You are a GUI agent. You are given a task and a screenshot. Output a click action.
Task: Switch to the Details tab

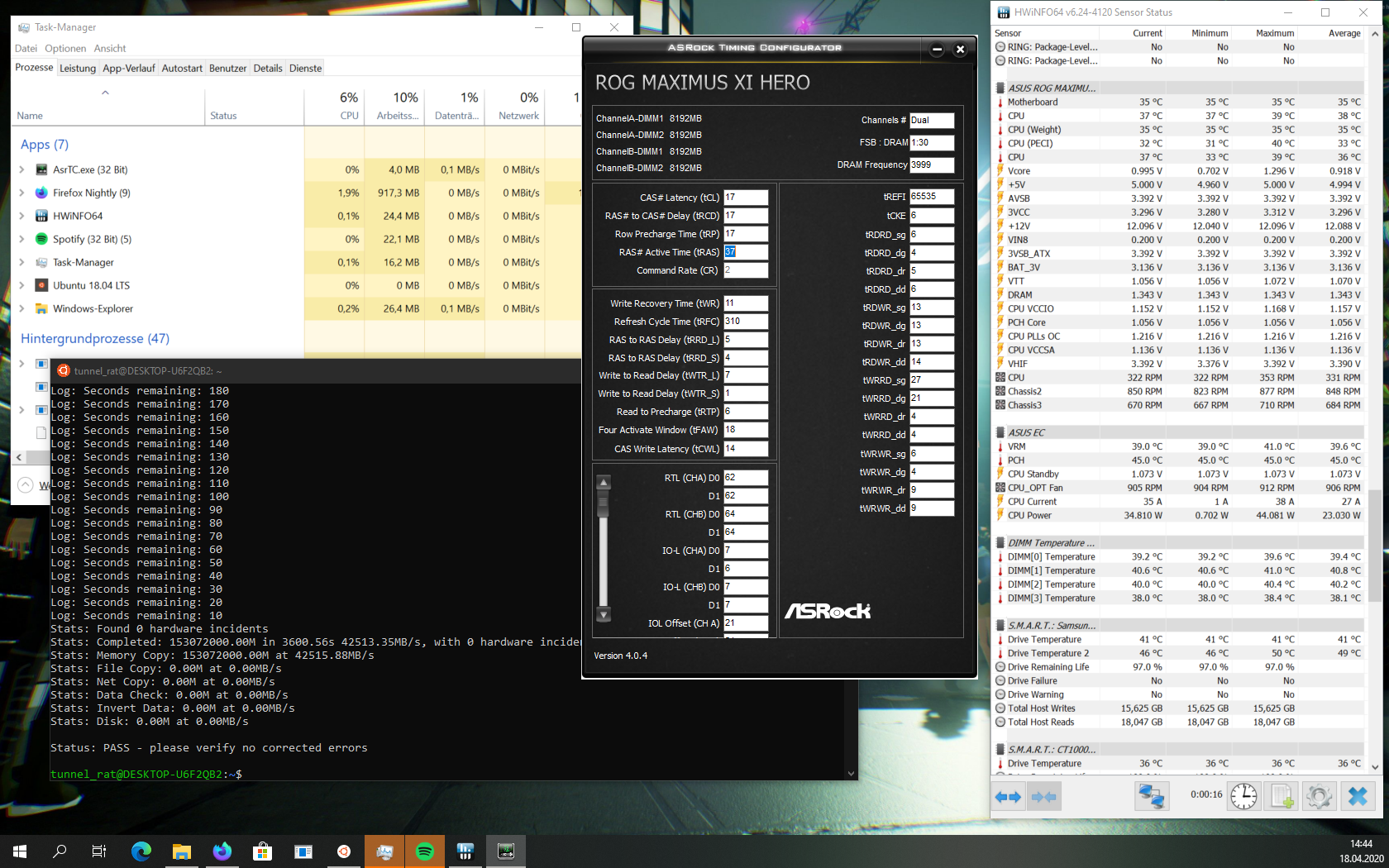click(x=268, y=69)
